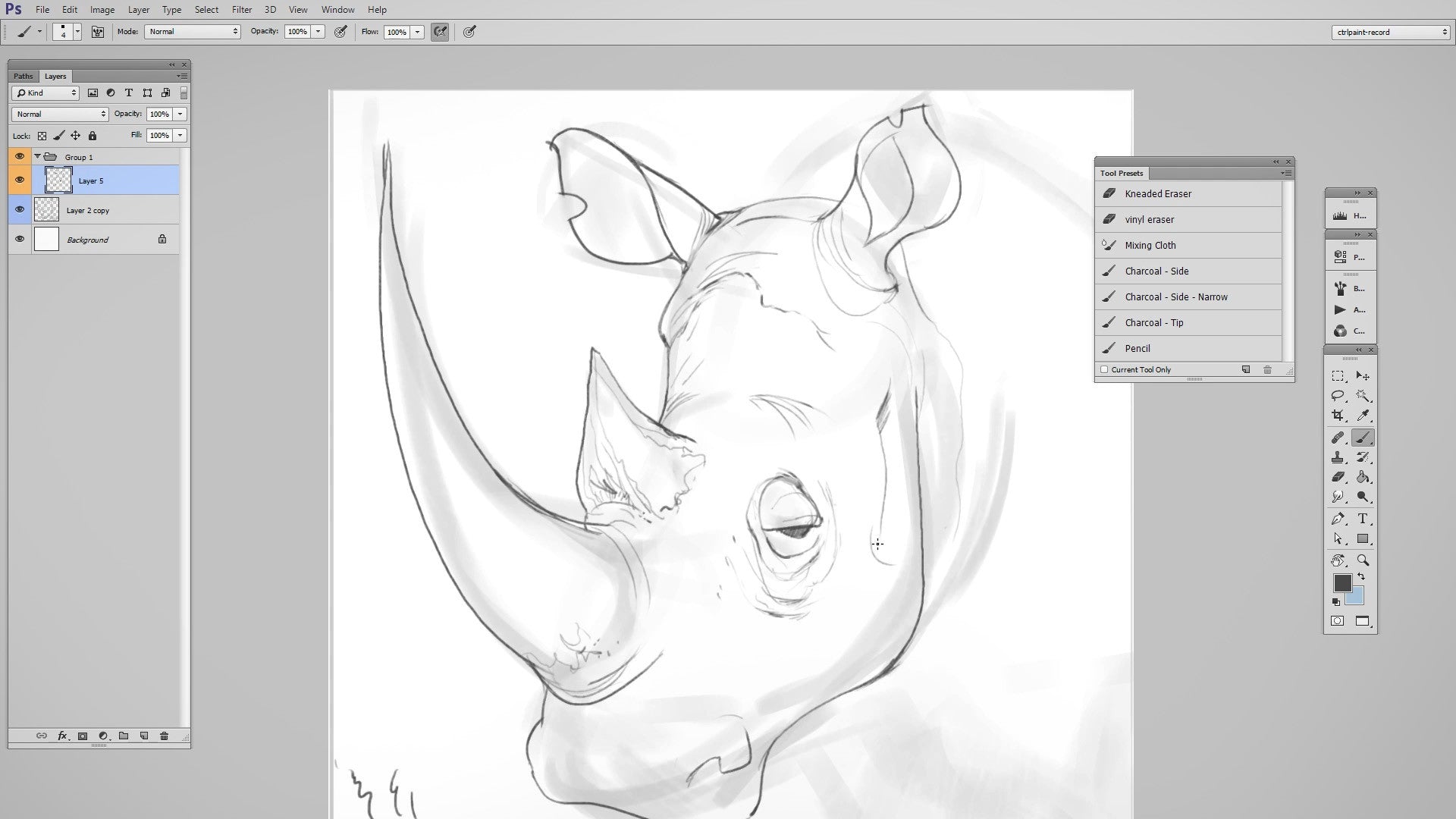Collapse the Group 1 disclosure triangle
Image resolution: width=1456 pixels, height=819 pixels.
click(37, 156)
